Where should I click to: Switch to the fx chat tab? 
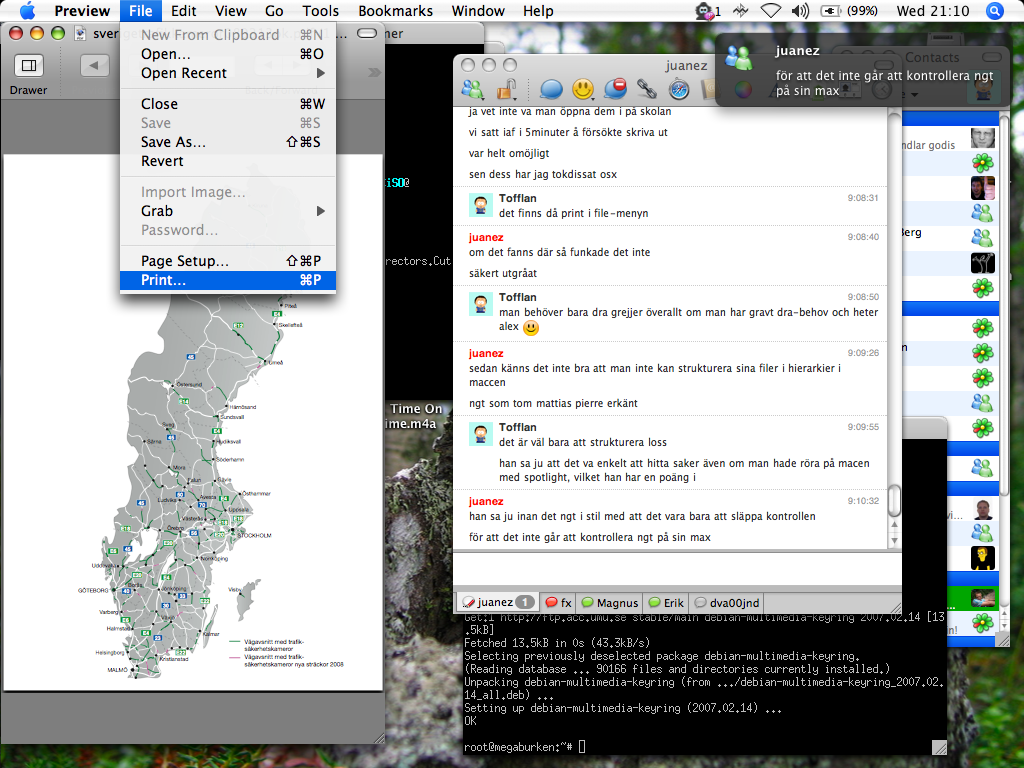click(x=558, y=602)
